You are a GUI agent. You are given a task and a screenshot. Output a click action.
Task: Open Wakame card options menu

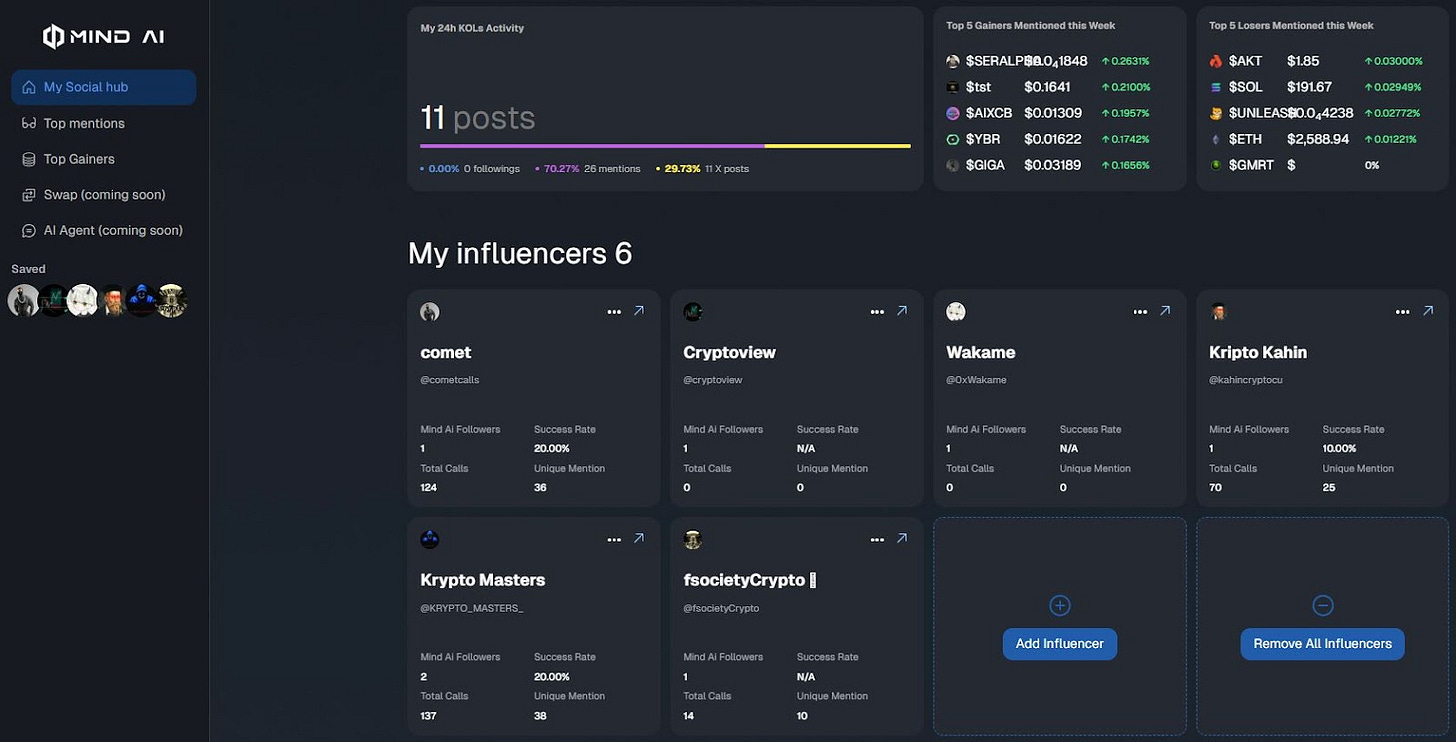pyautogui.click(x=1140, y=312)
